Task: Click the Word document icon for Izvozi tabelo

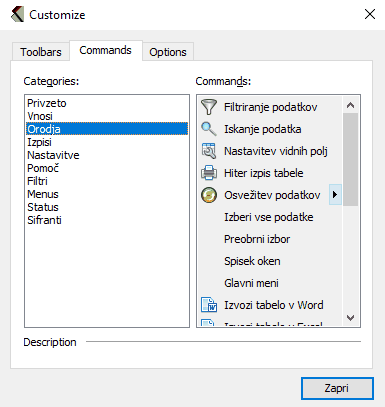Action: (x=209, y=305)
